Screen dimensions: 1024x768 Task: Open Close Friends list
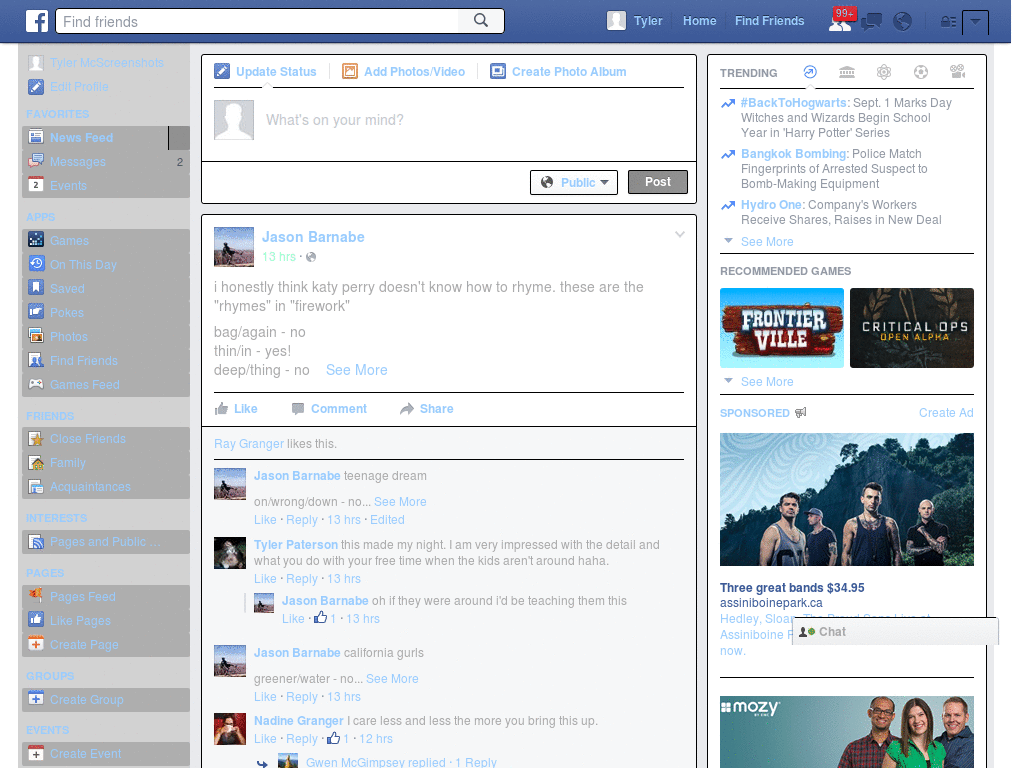(106, 439)
